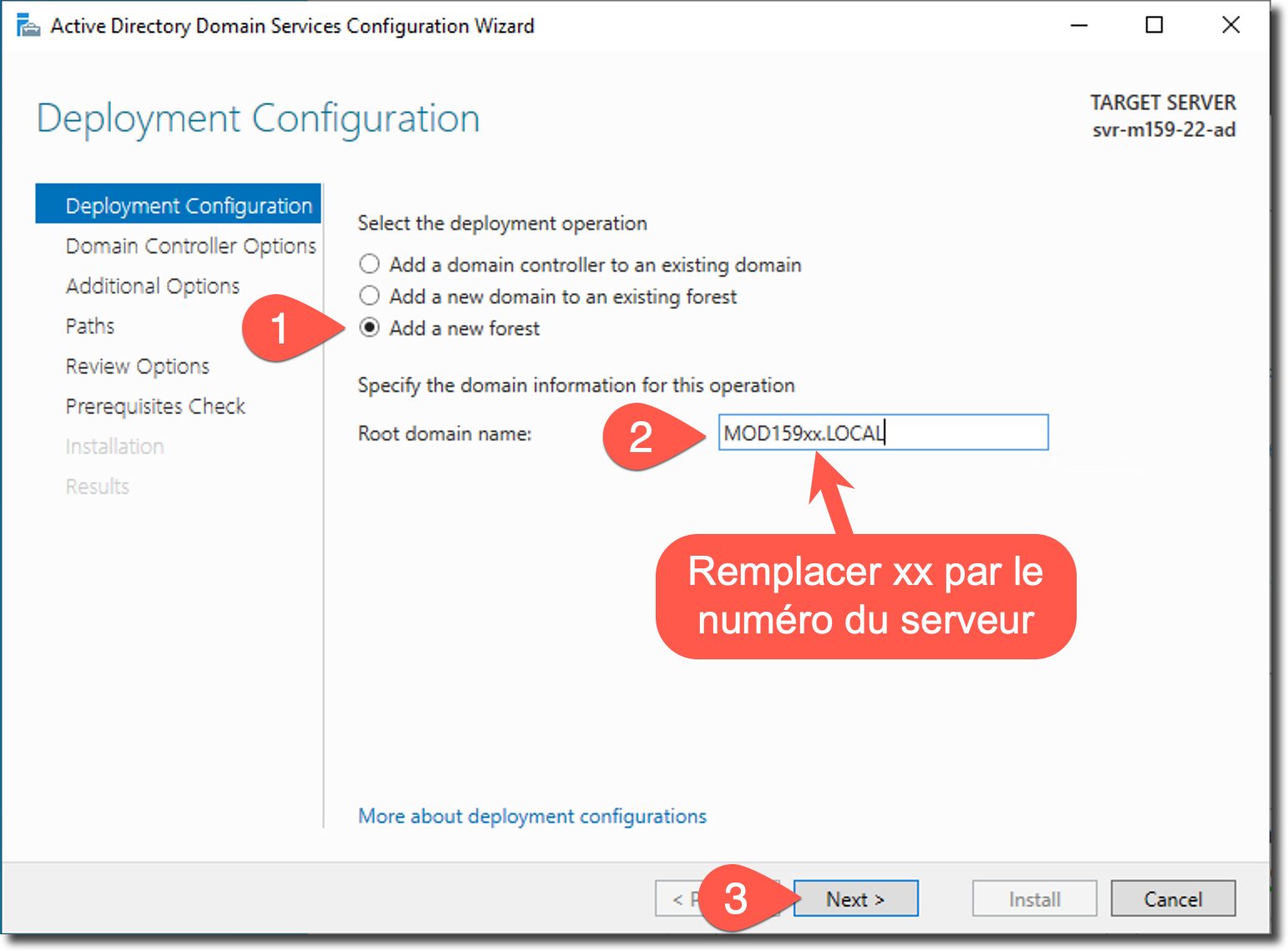This screenshot has width=1288, height=951.
Task: Click the TARGET SERVER label
Action: coord(1163,103)
